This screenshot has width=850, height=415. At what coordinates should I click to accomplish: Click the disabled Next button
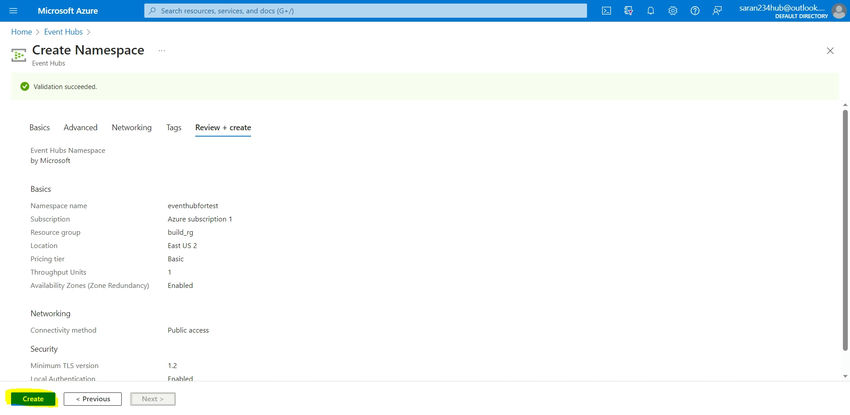point(153,399)
